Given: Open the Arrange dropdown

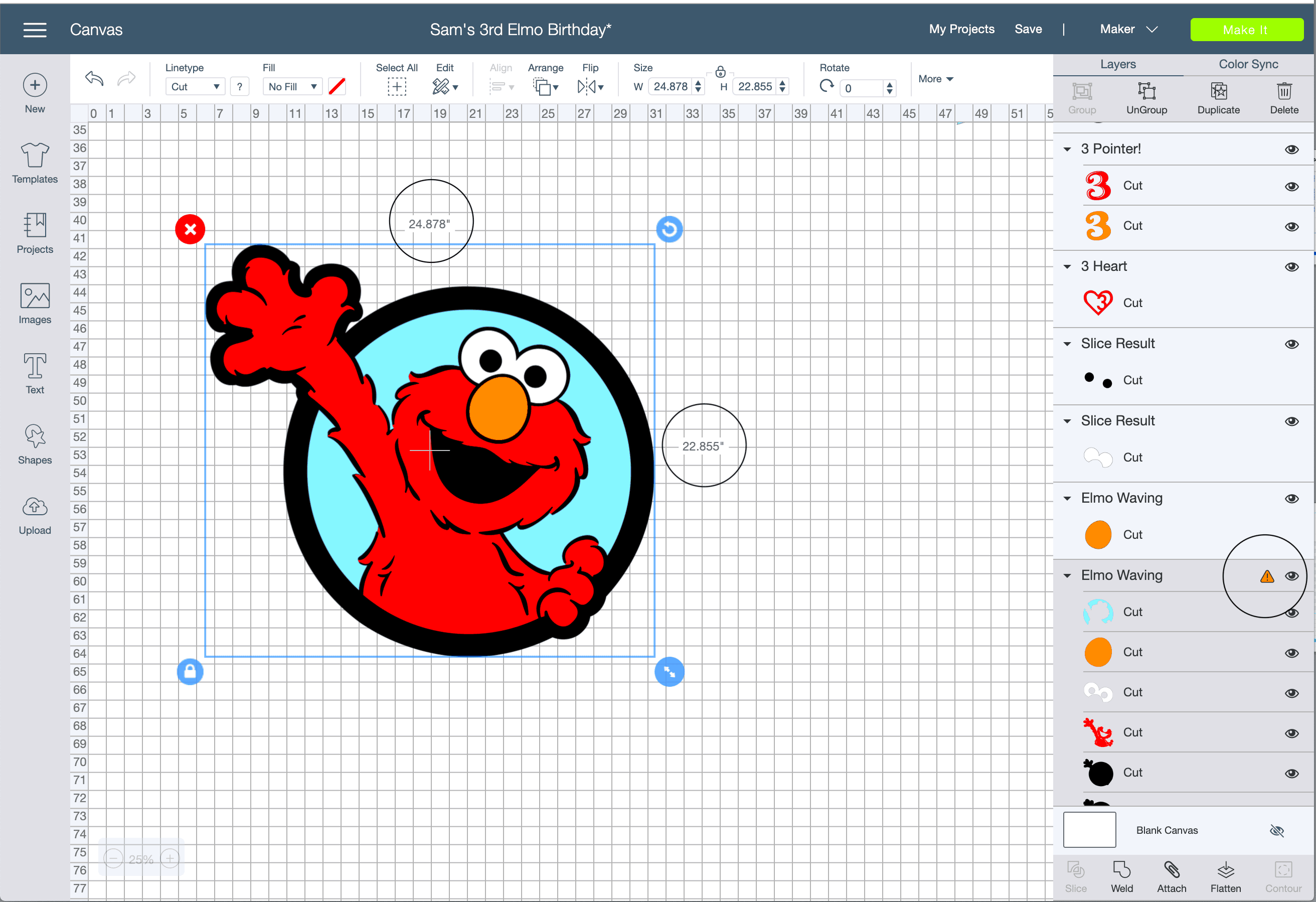Looking at the screenshot, I should coord(545,87).
